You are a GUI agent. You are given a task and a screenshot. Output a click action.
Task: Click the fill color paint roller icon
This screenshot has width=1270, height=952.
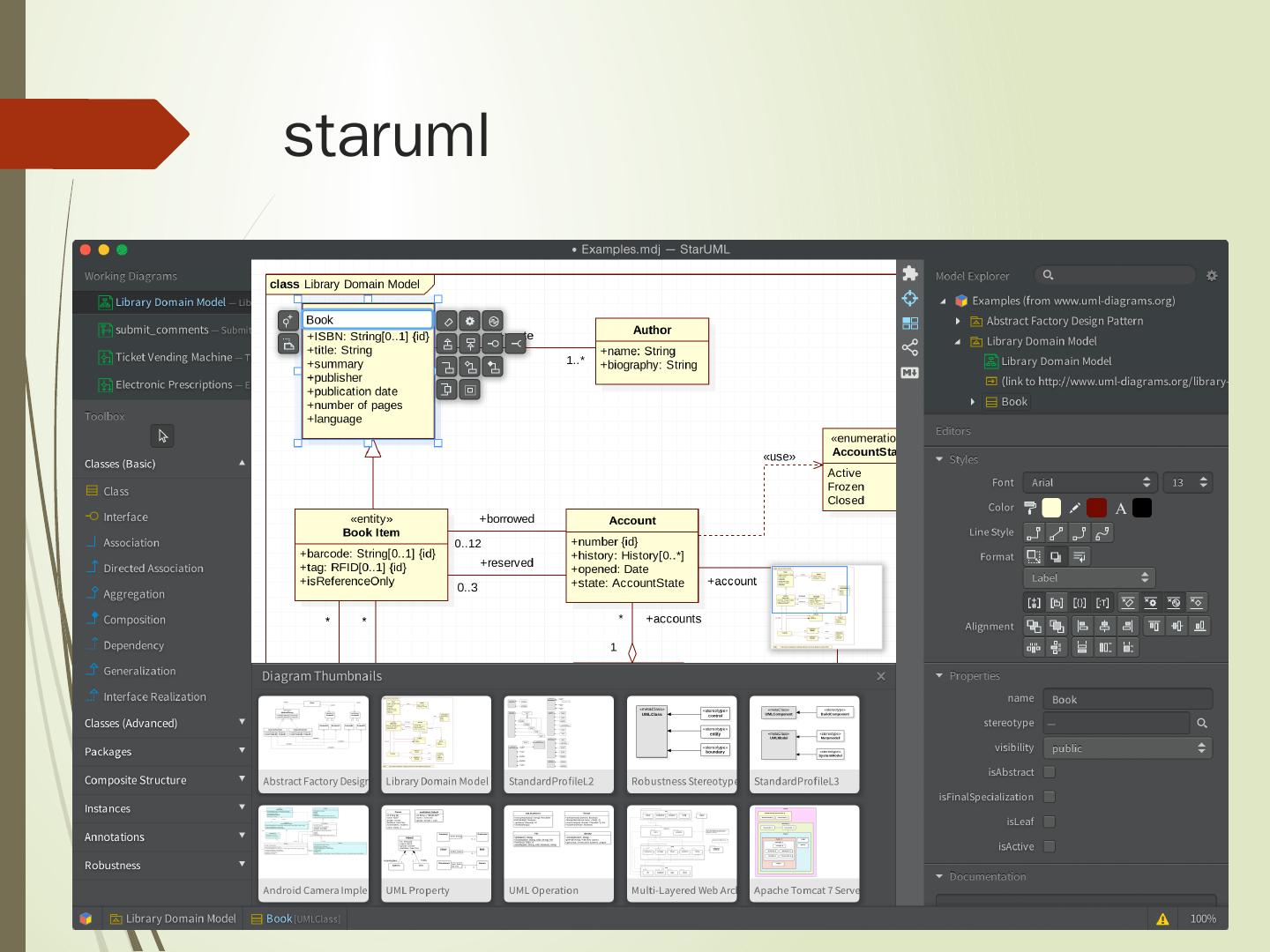[x=1030, y=508]
